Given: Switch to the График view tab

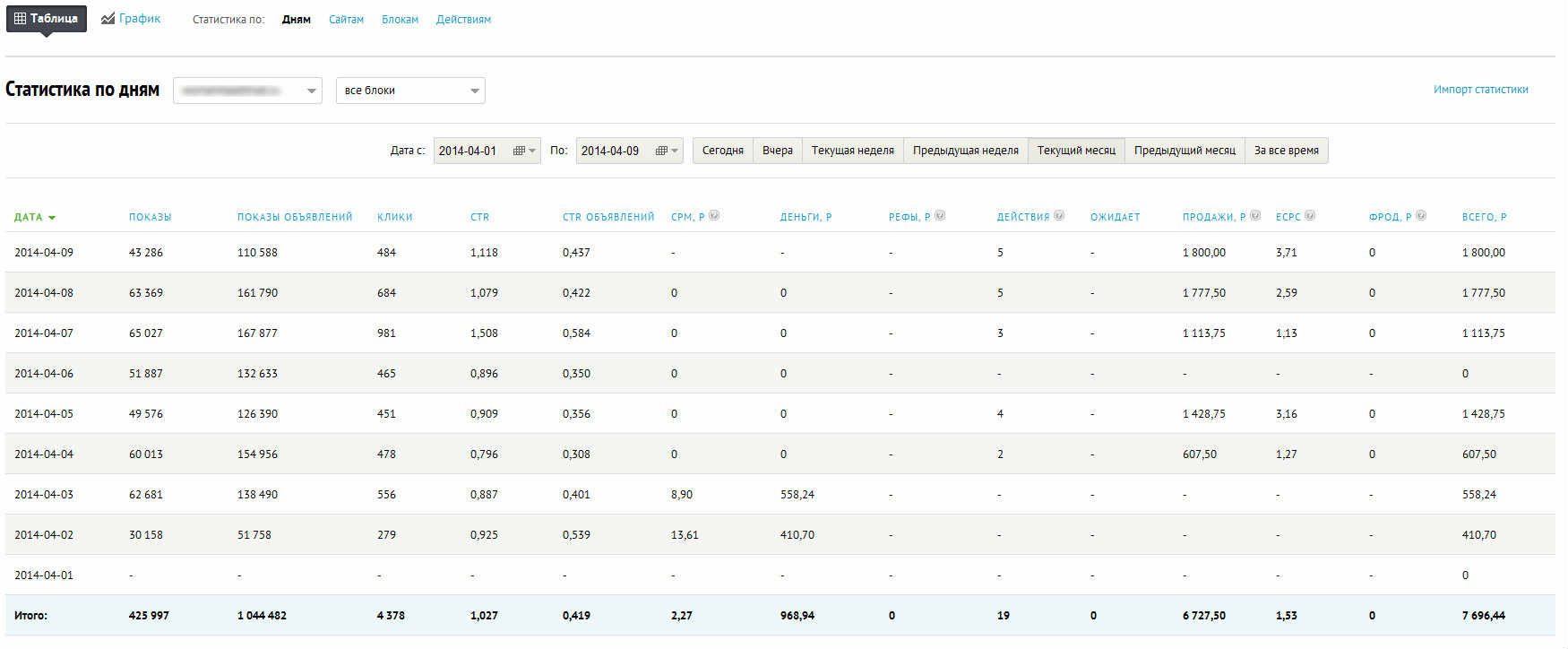Looking at the screenshot, I should click(131, 19).
